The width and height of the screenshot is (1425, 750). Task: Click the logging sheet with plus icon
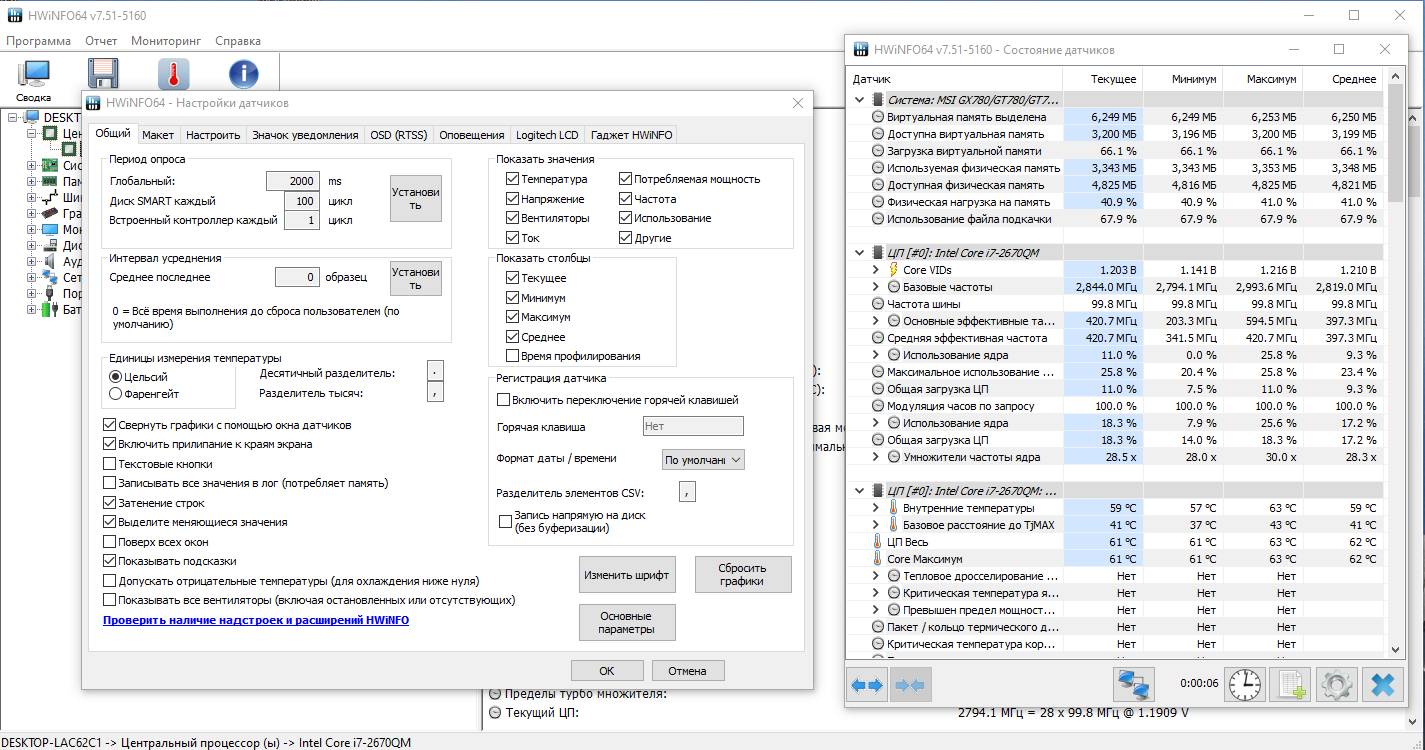pyautogui.click(x=1290, y=685)
